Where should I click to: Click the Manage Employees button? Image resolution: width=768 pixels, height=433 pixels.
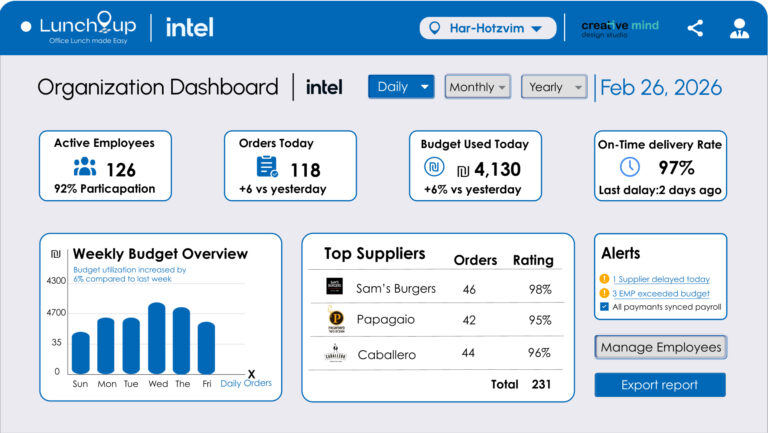point(660,347)
